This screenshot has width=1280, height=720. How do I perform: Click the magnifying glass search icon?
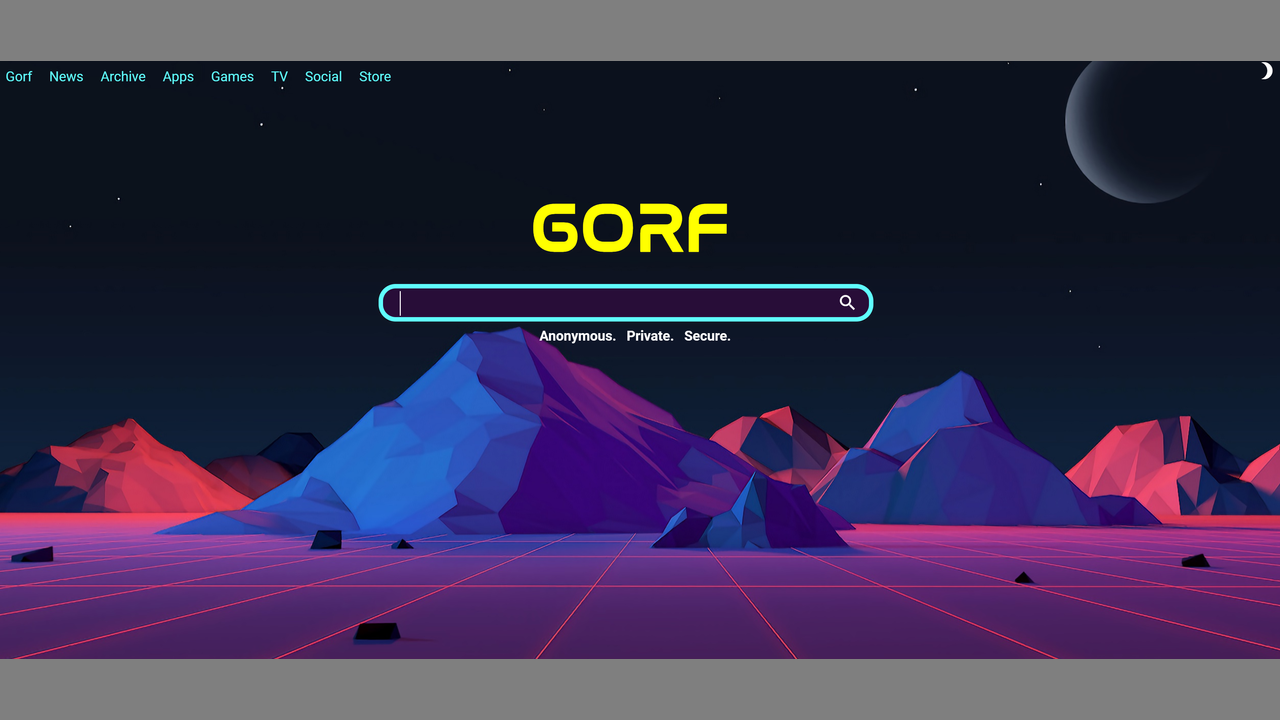pos(847,303)
